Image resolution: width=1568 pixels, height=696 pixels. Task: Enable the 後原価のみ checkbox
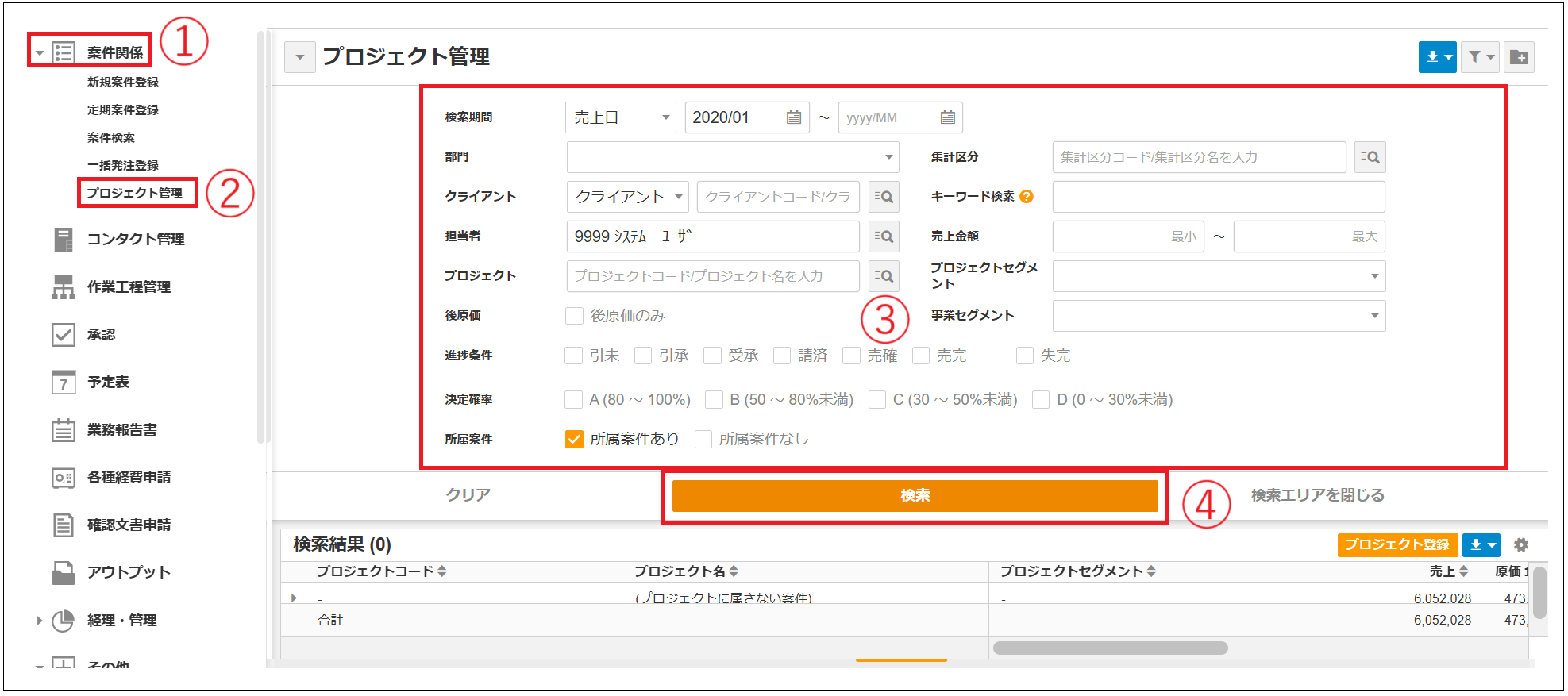pyautogui.click(x=574, y=316)
